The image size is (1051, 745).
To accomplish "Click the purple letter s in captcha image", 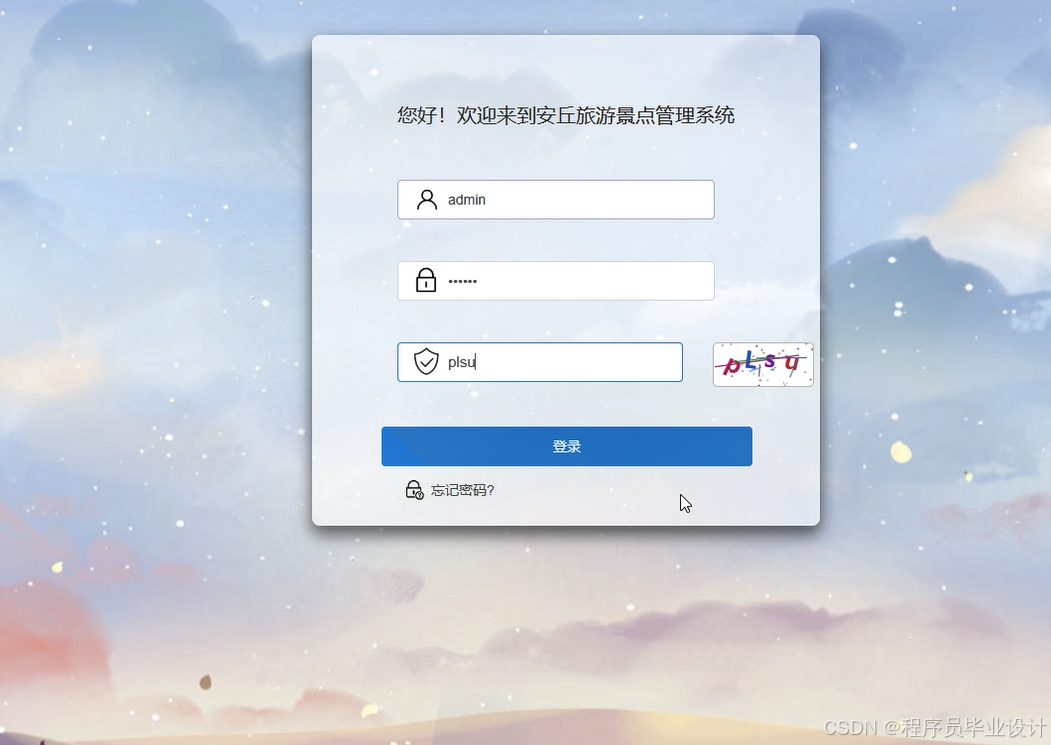I will pos(770,361).
